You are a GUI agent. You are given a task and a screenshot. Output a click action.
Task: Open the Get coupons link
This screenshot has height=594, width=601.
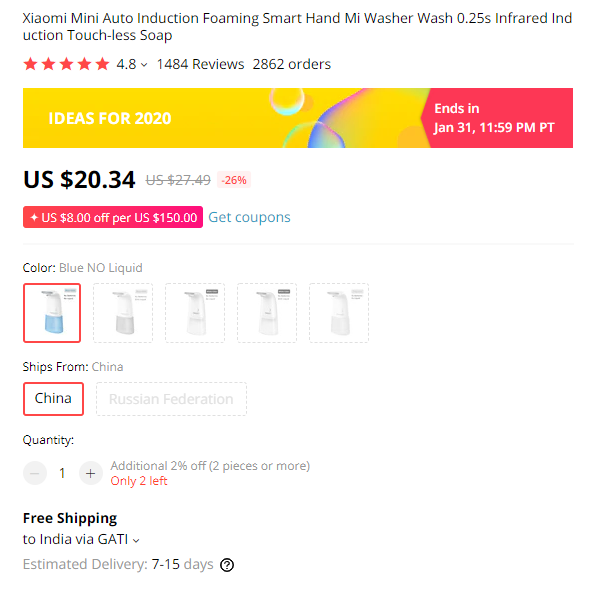coord(249,217)
